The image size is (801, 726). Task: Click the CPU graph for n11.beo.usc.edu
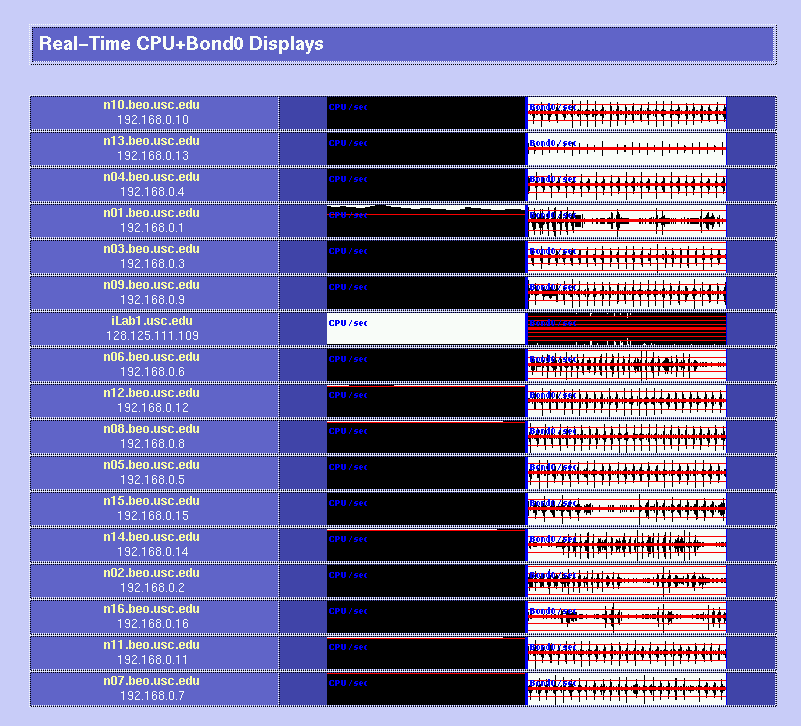pyautogui.click(x=426, y=652)
